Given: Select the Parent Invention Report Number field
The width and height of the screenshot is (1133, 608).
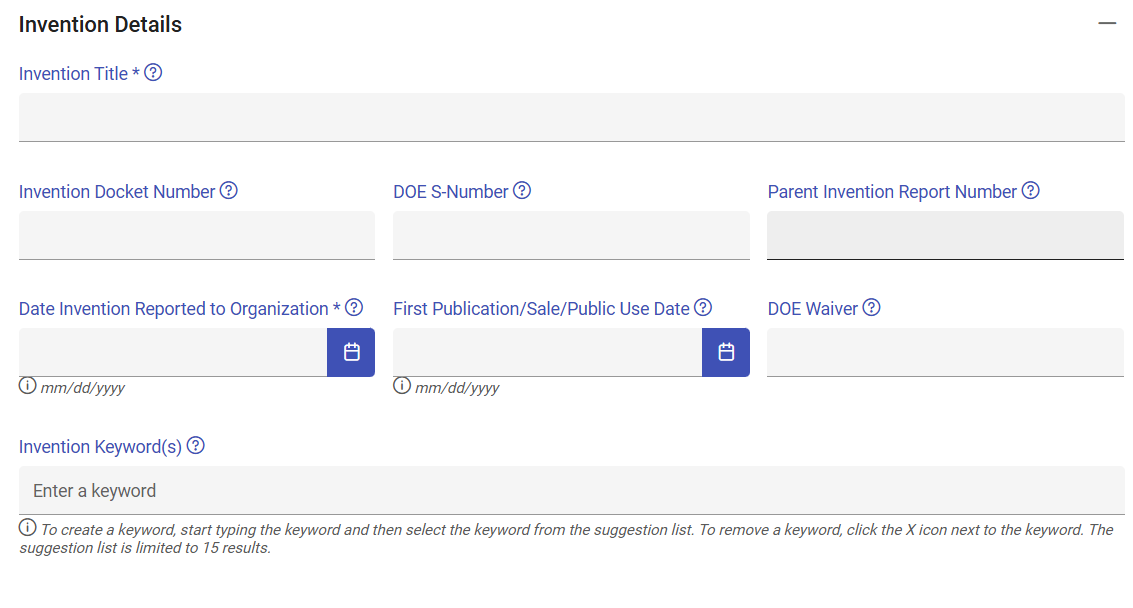Looking at the screenshot, I should pos(945,235).
